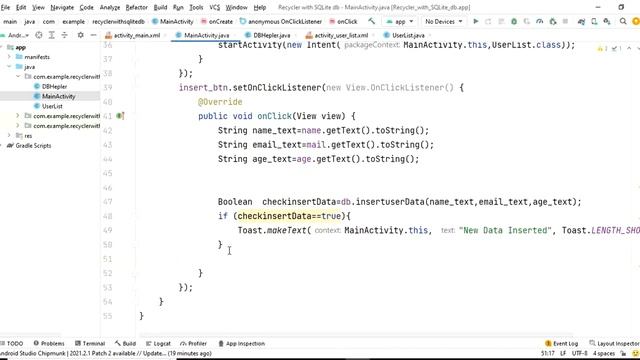Open the Refactor menu
Viewport: 640px width, 360px height.
coord(136,7)
